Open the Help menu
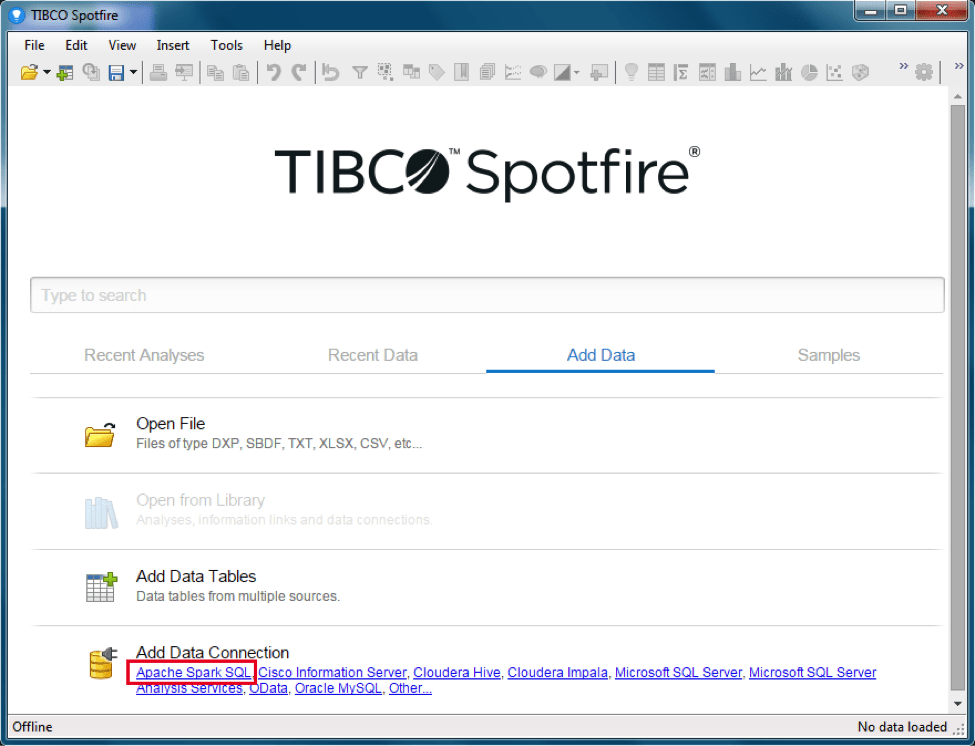The width and height of the screenshot is (975, 746). [277, 45]
